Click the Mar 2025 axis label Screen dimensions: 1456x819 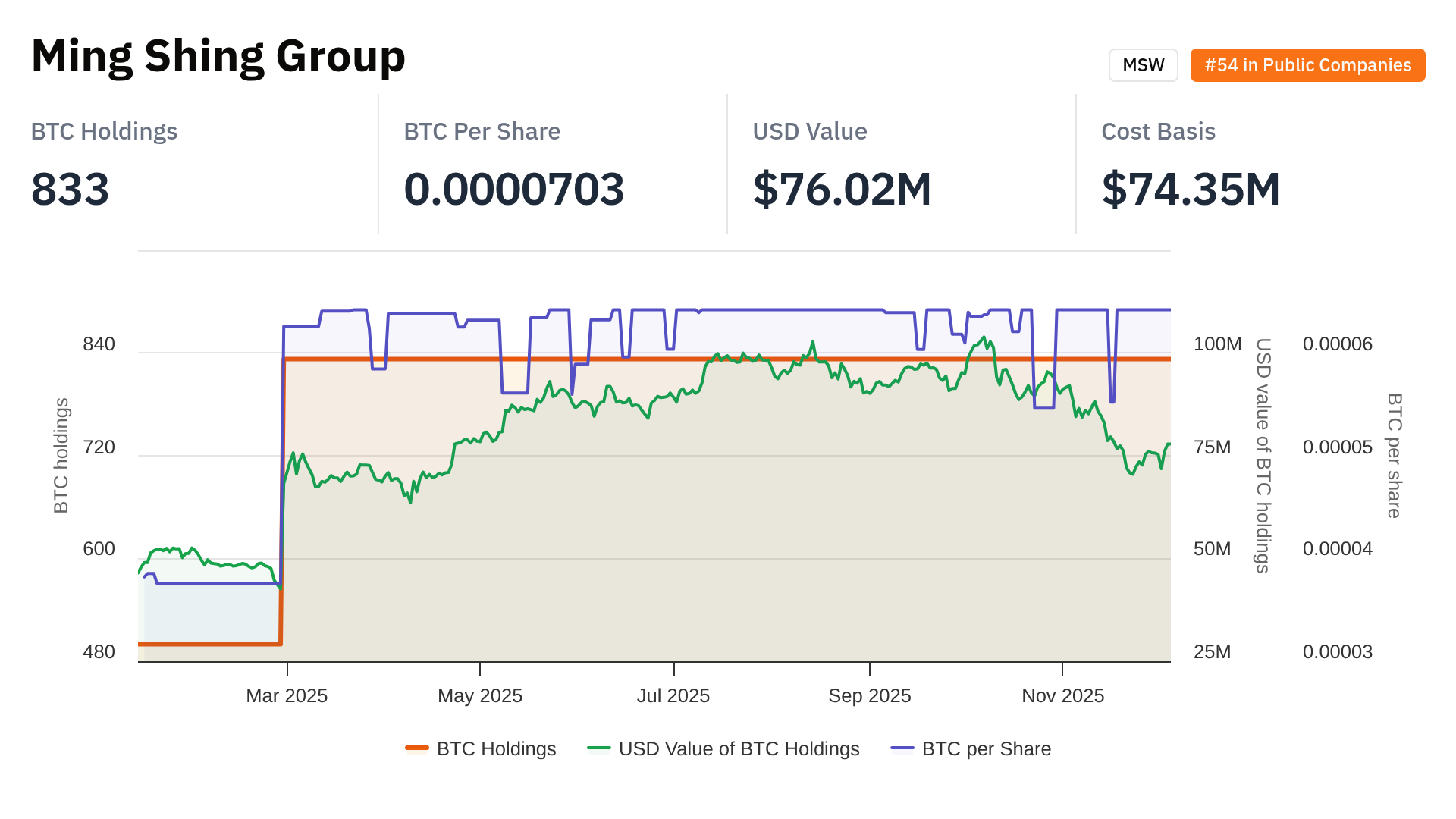click(x=287, y=695)
